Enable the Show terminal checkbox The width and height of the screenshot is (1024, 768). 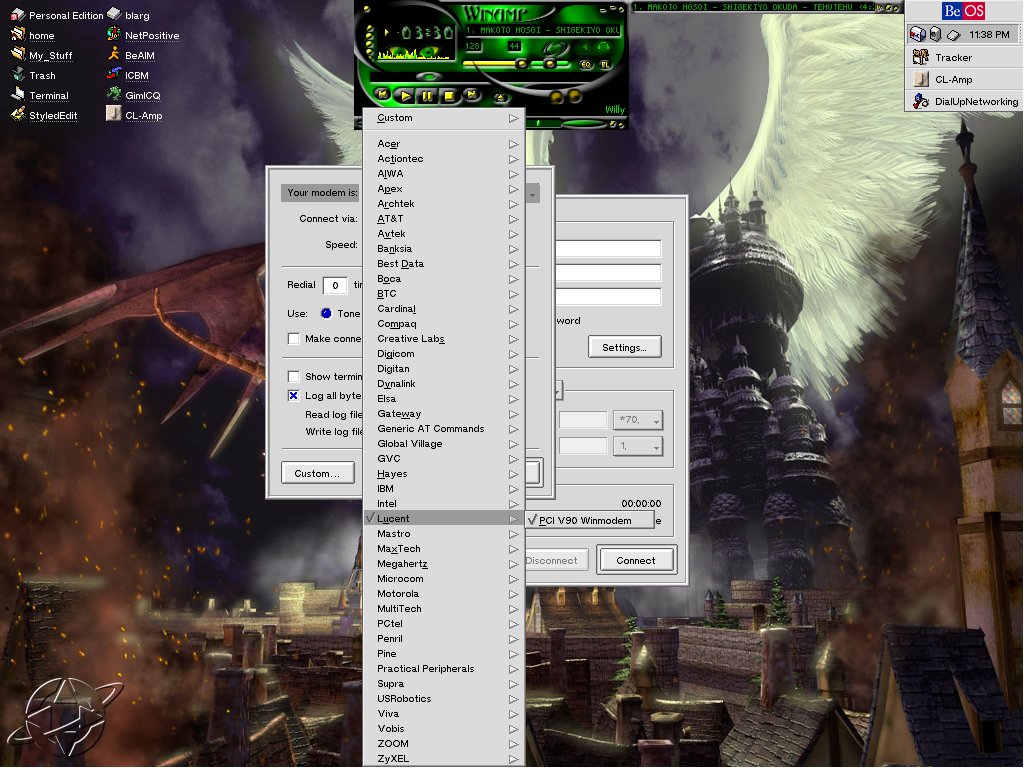[294, 376]
